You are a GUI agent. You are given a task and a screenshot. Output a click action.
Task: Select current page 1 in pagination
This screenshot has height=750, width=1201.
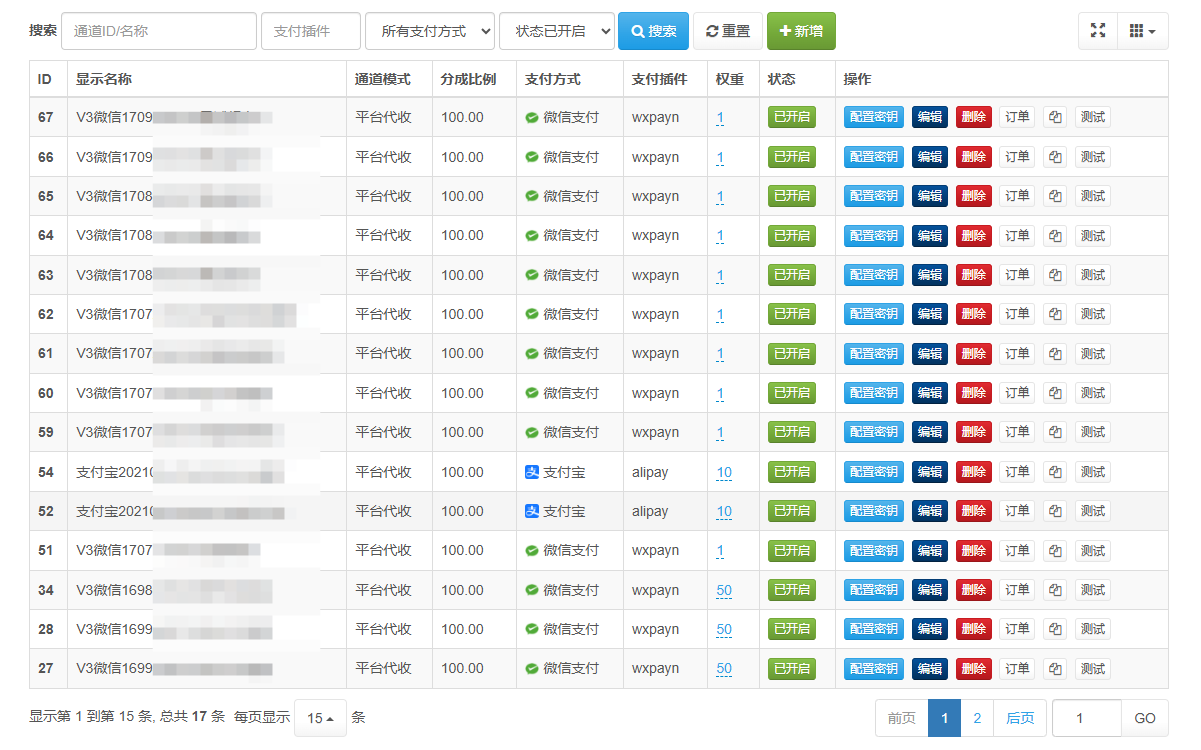945,718
